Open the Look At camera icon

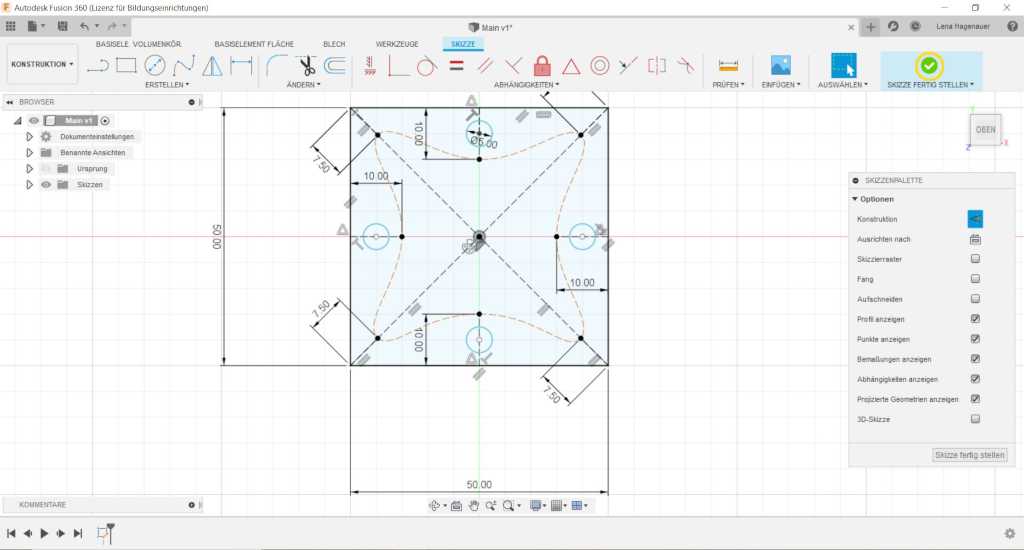coord(456,506)
